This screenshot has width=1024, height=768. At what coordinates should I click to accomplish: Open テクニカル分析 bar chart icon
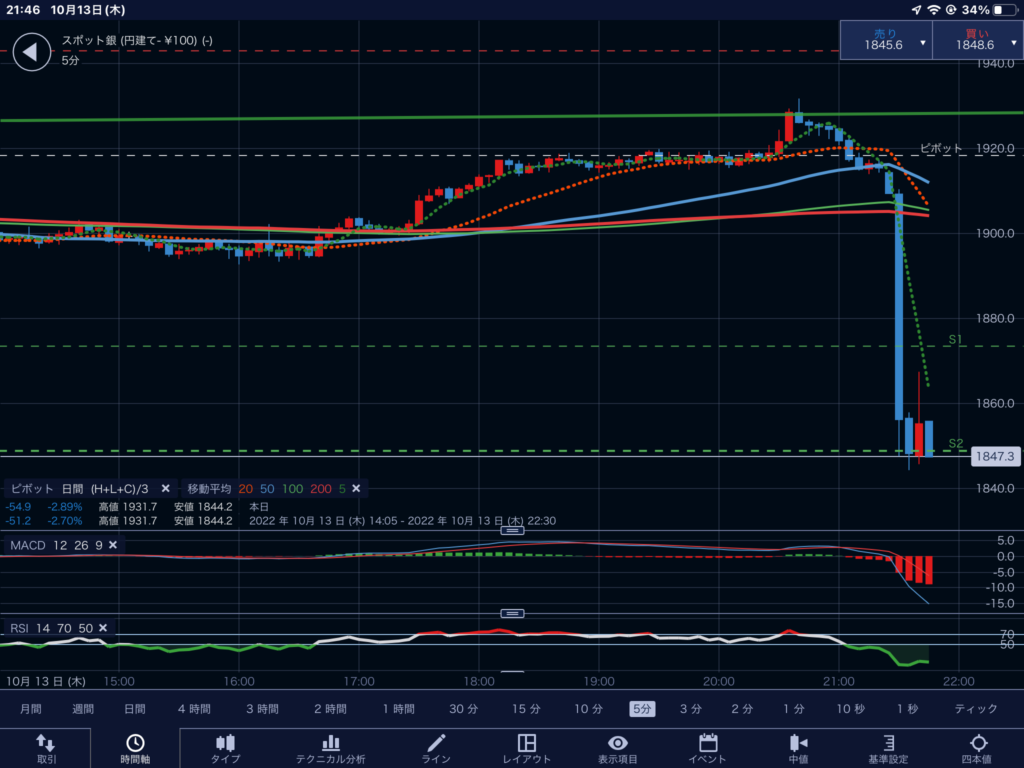pyautogui.click(x=331, y=743)
